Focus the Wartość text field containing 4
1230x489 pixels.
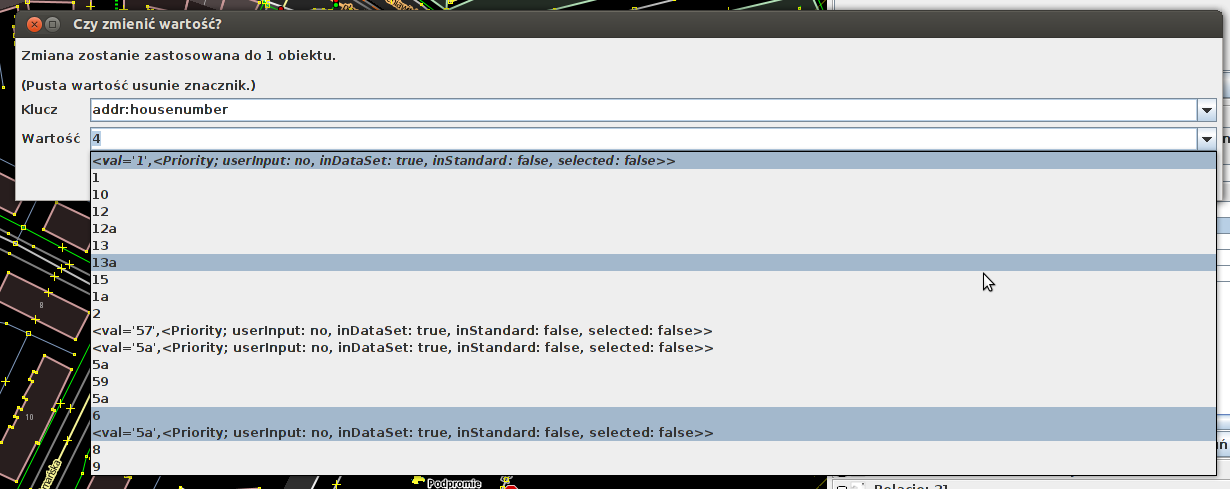(x=642, y=139)
